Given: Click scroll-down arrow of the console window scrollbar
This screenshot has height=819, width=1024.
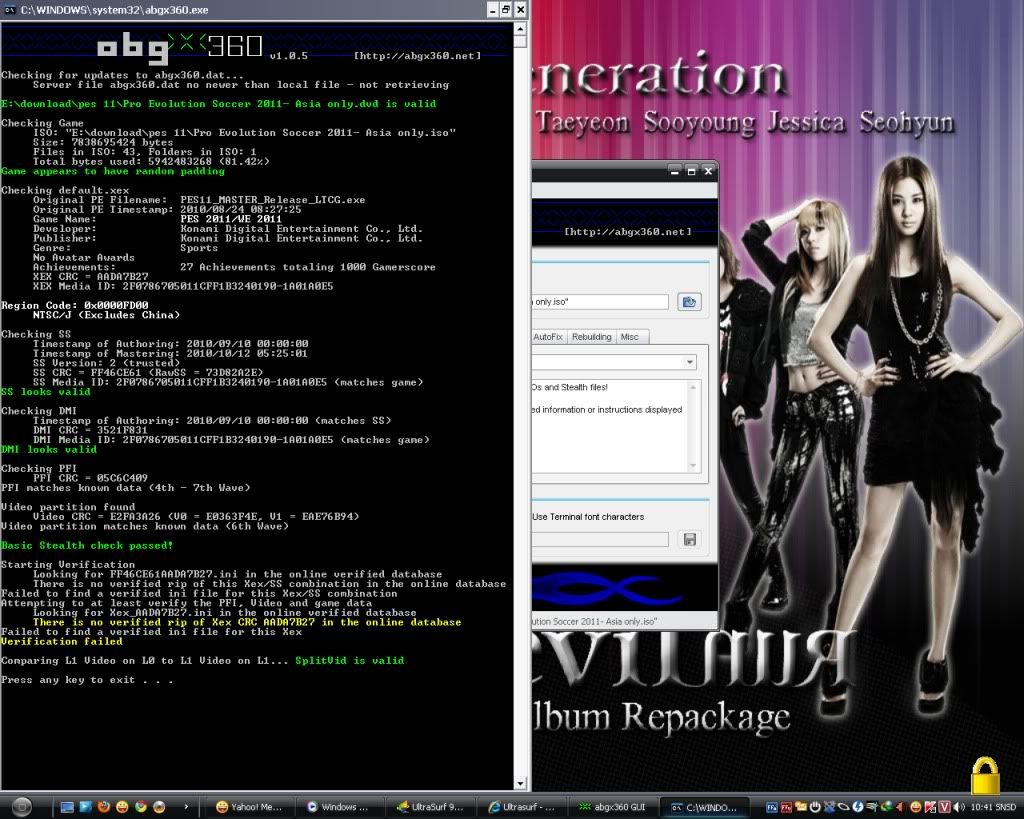Looking at the screenshot, I should coord(520,783).
